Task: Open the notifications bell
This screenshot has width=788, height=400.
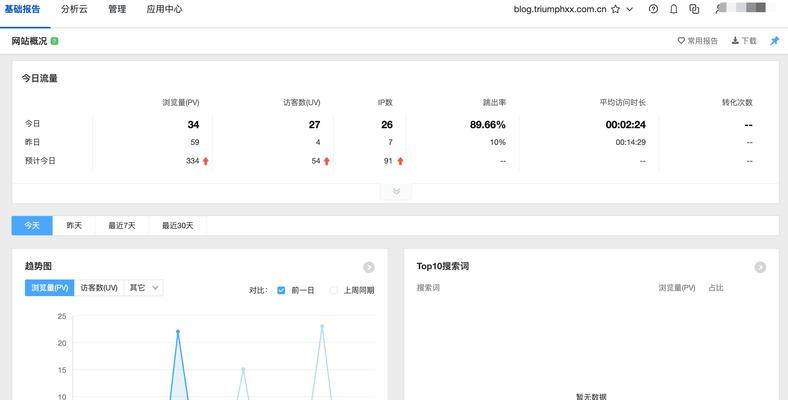Action: (x=674, y=9)
